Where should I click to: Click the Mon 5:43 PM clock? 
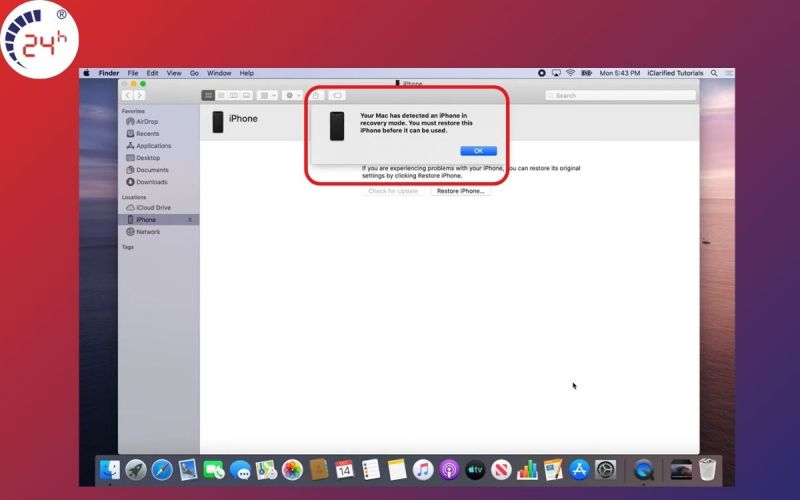pyautogui.click(x=619, y=73)
